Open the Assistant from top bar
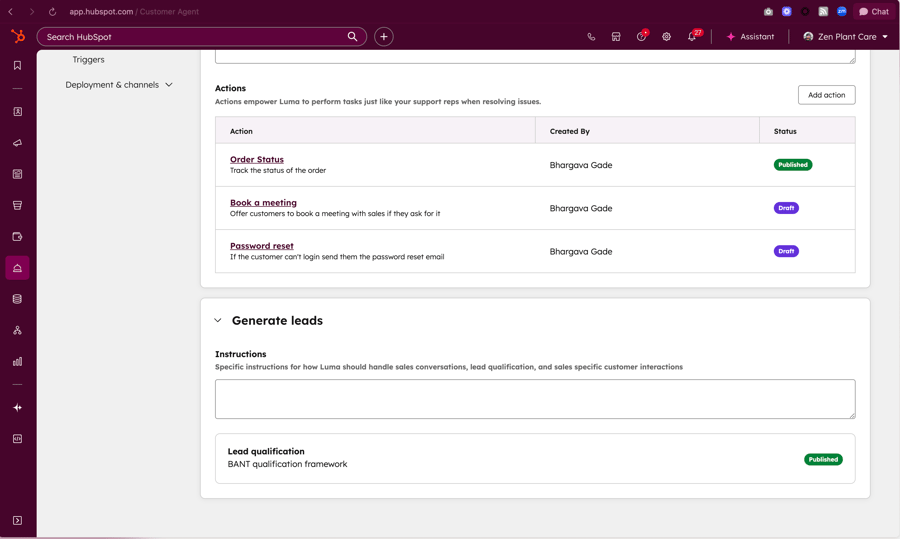The image size is (900, 539). click(750, 37)
